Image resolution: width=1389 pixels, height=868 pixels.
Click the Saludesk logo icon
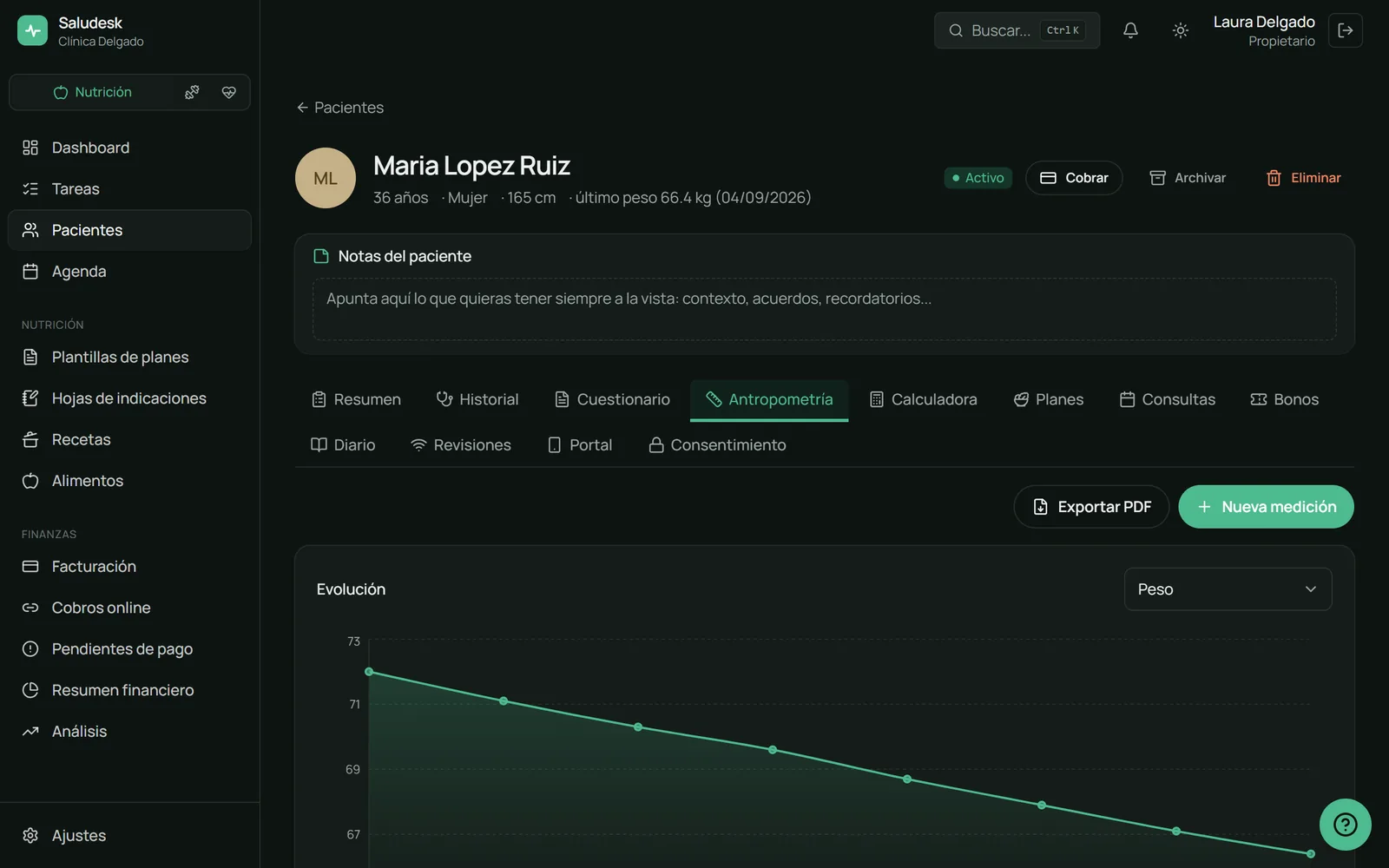32,30
